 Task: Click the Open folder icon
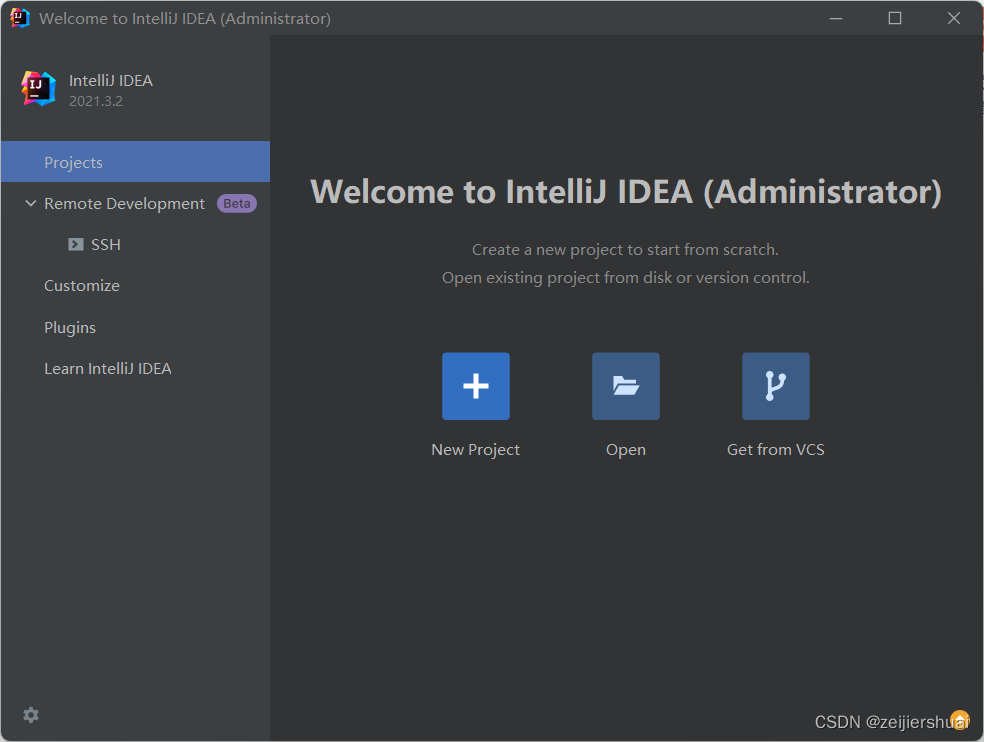pyautogui.click(x=626, y=386)
